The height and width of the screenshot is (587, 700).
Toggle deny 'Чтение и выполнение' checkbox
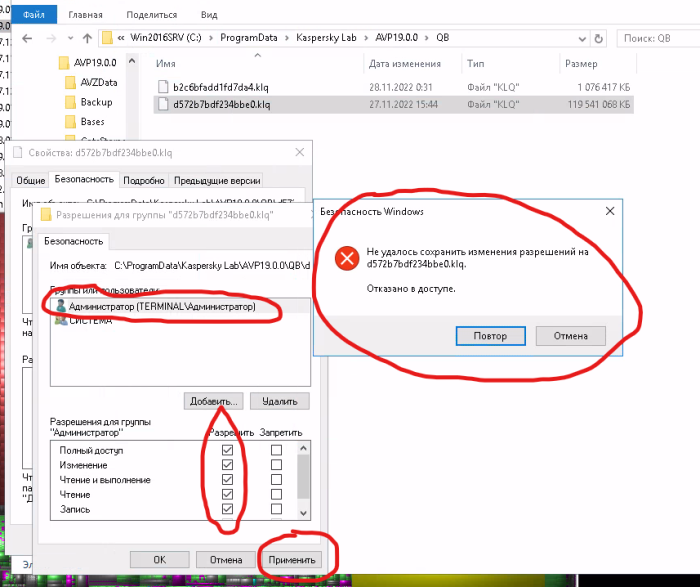[276, 479]
